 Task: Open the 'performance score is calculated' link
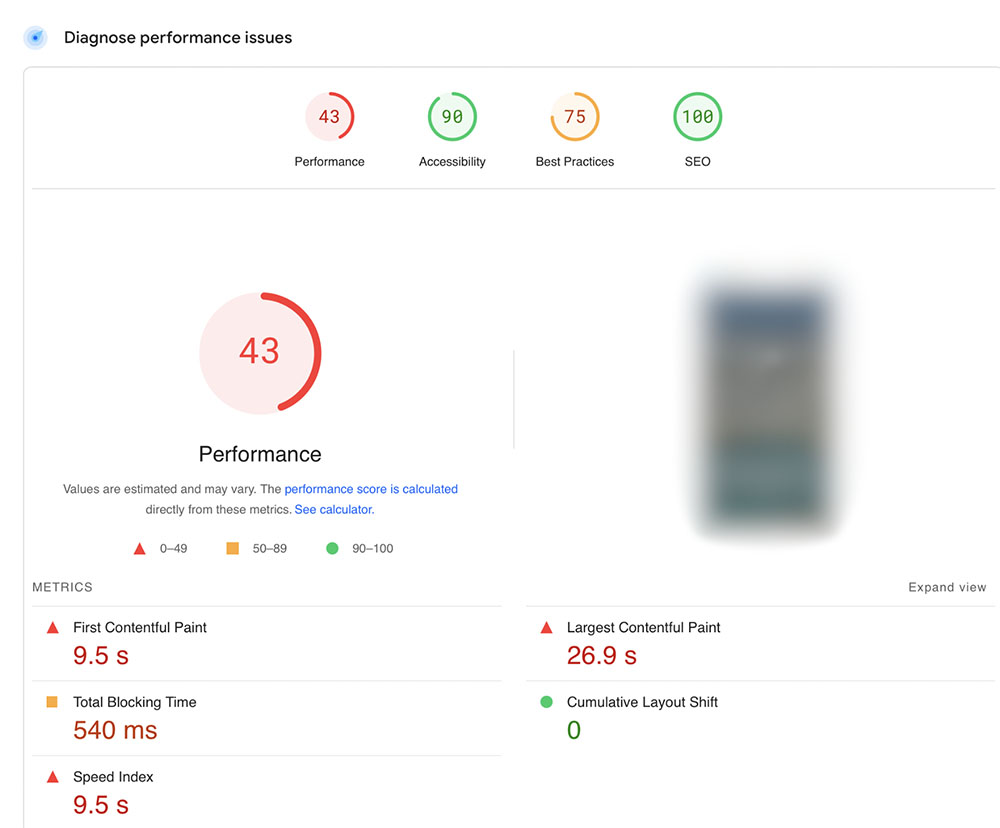click(x=371, y=489)
